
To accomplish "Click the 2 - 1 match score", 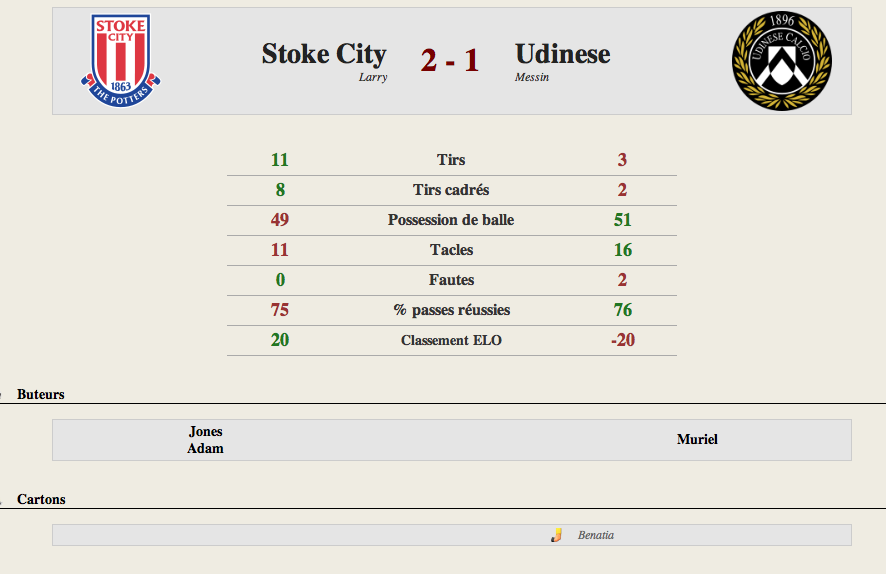I will click(450, 60).
